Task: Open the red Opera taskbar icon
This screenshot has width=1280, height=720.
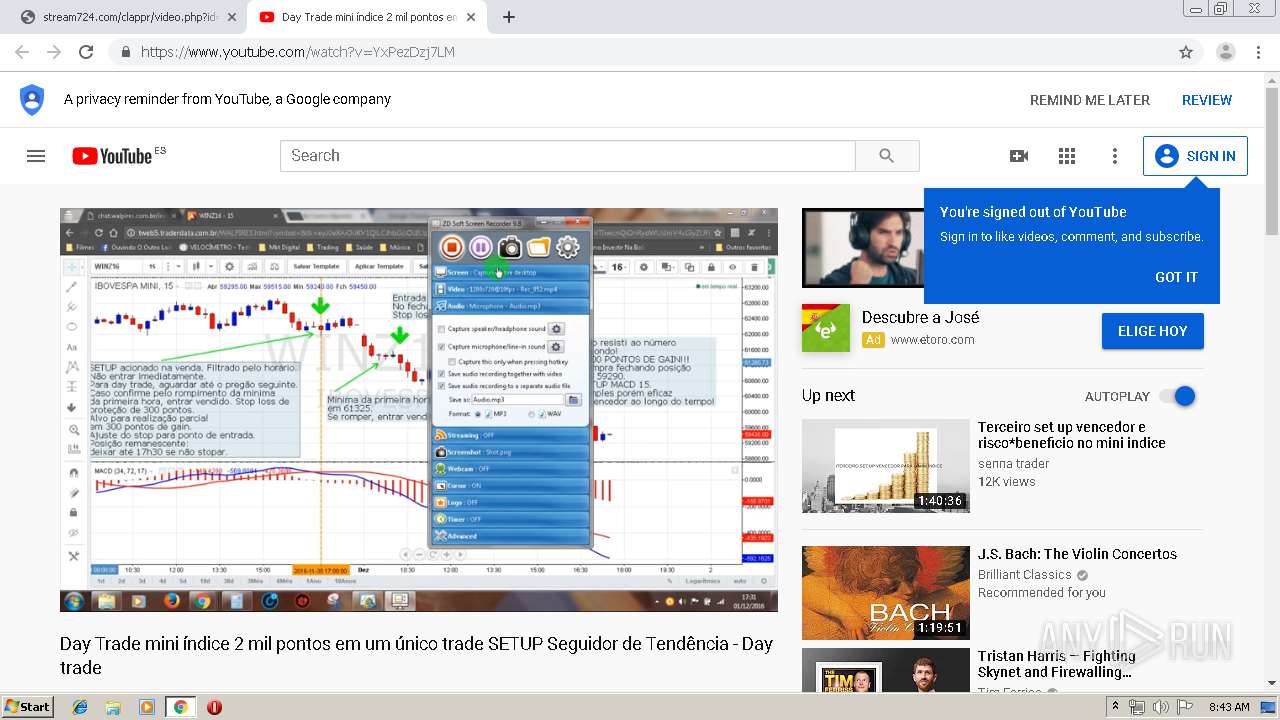Action: [214, 707]
